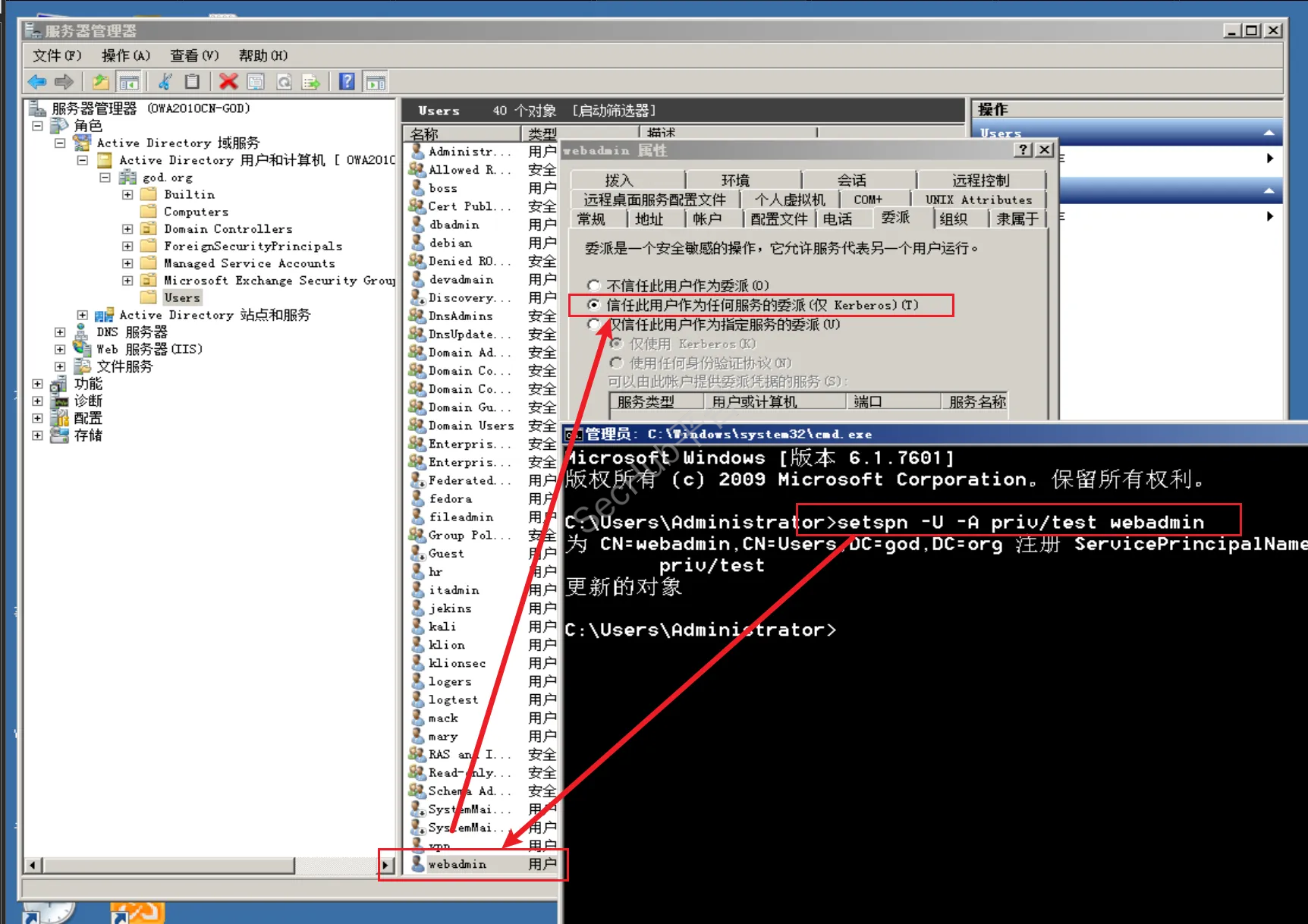
Task: Click the forward arrow toolbar icon
Action: pos(64,82)
